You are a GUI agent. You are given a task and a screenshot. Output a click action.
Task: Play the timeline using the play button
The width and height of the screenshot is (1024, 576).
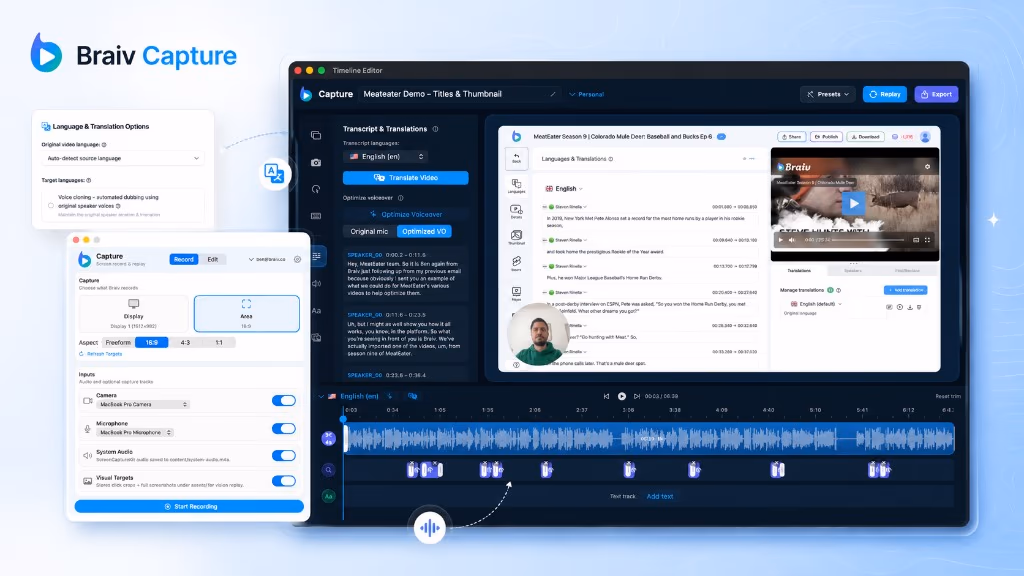point(622,396)
